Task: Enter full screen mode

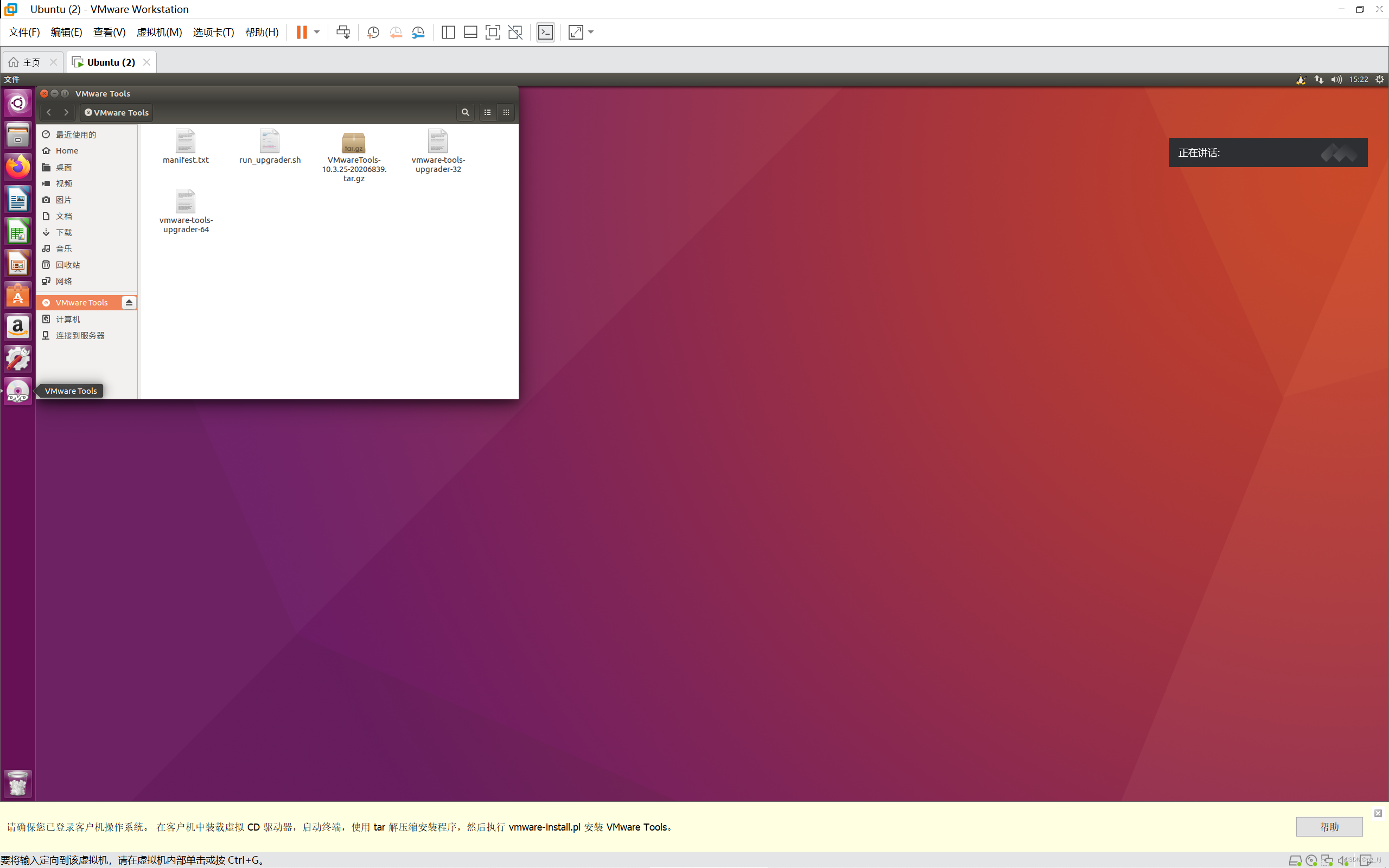Action: tap(493, 32)
